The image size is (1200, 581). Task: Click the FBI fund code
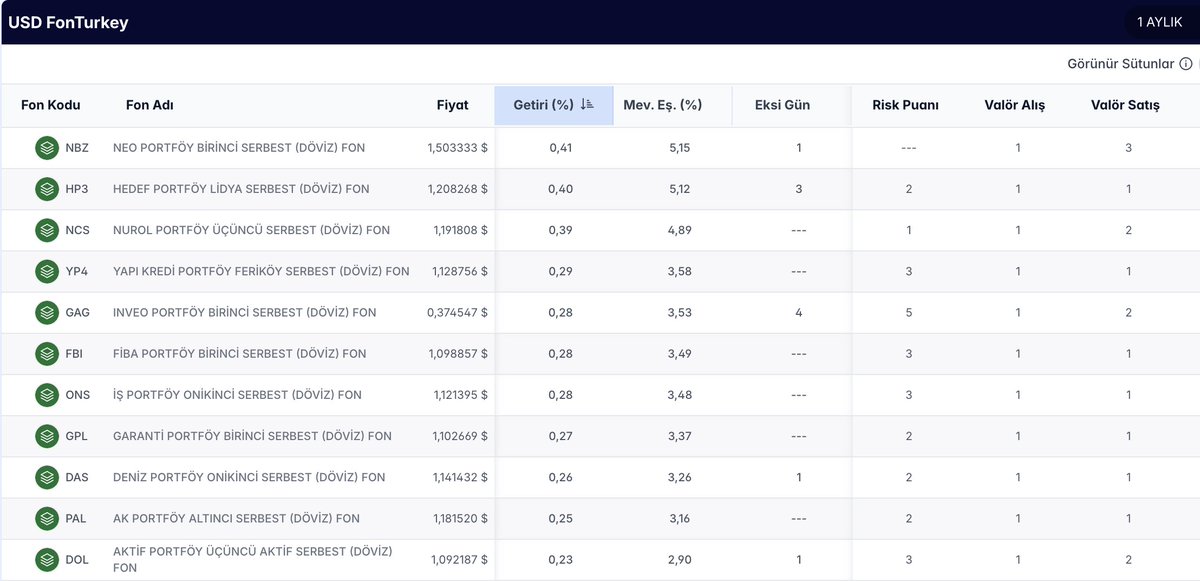[75, 354]
